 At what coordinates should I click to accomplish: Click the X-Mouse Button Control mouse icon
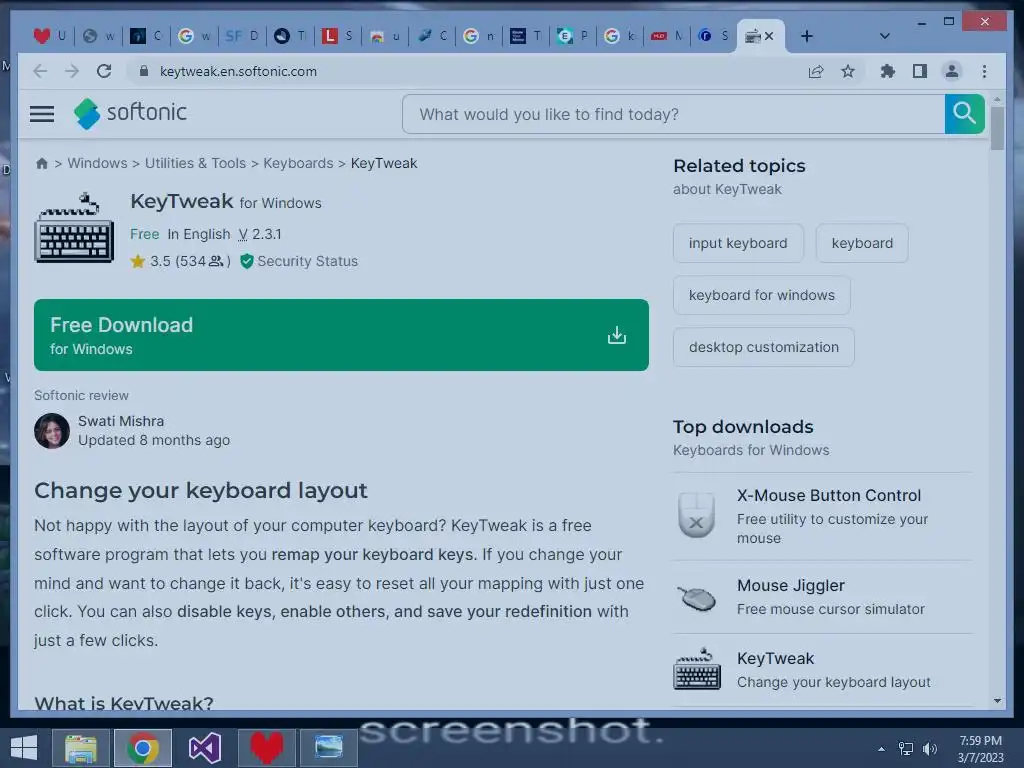pyautogui.click(x=696, y=515)
